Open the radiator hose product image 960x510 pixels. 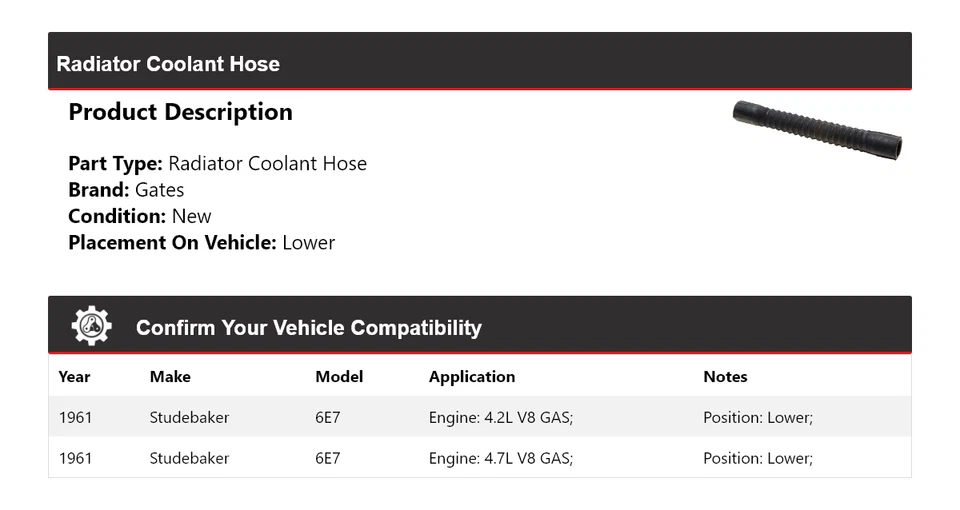(817, 128)
